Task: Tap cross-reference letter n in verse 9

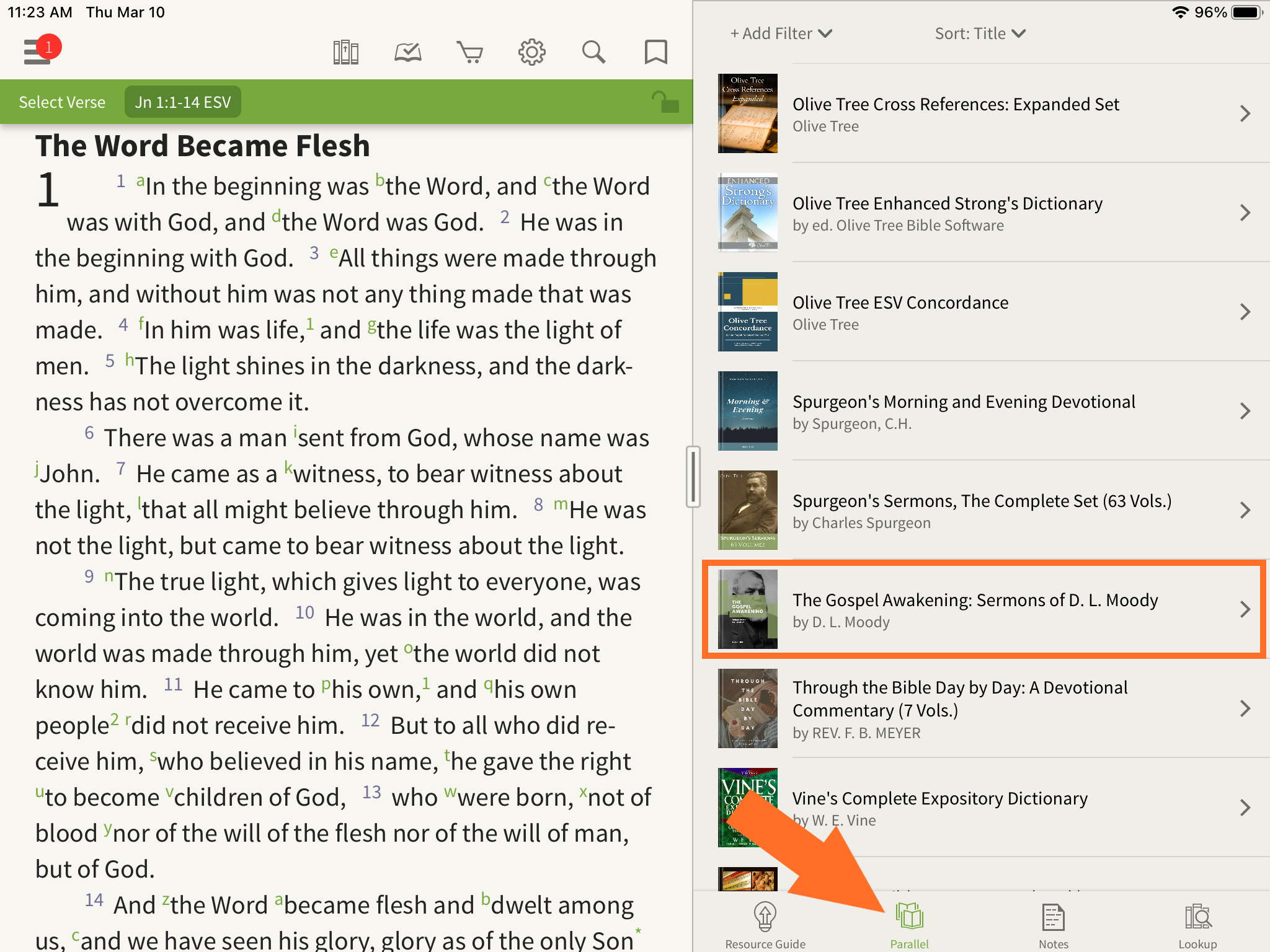Action: (x=109, y=576)
